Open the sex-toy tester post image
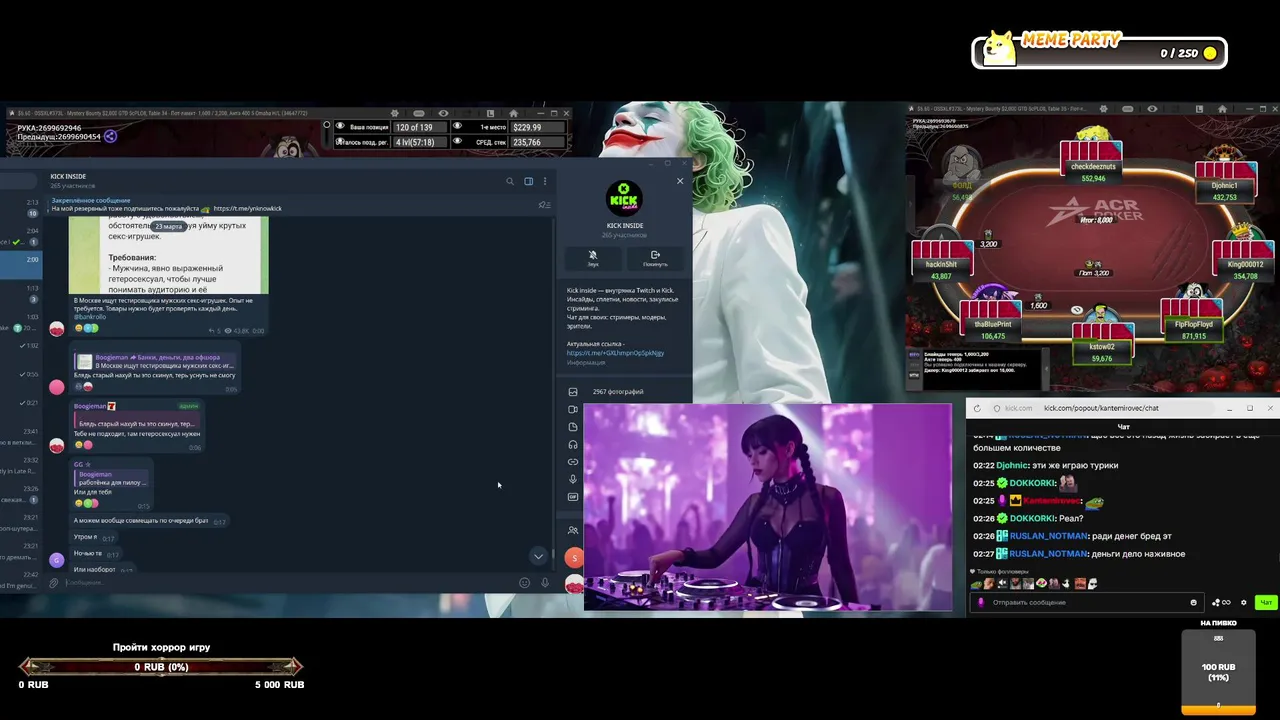1280x720 pixels. point(168,255)
